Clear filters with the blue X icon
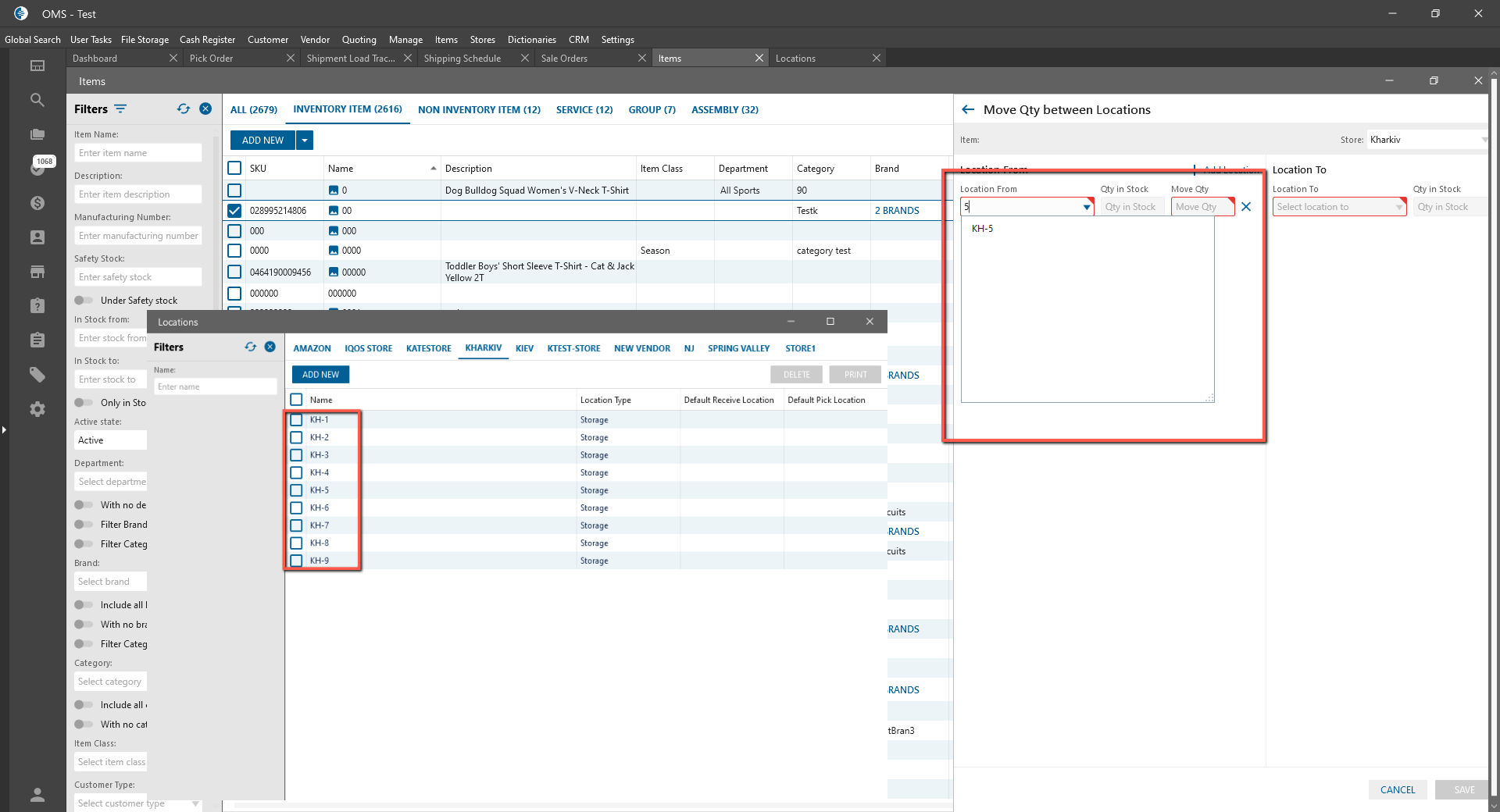The width and height of the screenshot is (1500, 812). click(205, 109)
